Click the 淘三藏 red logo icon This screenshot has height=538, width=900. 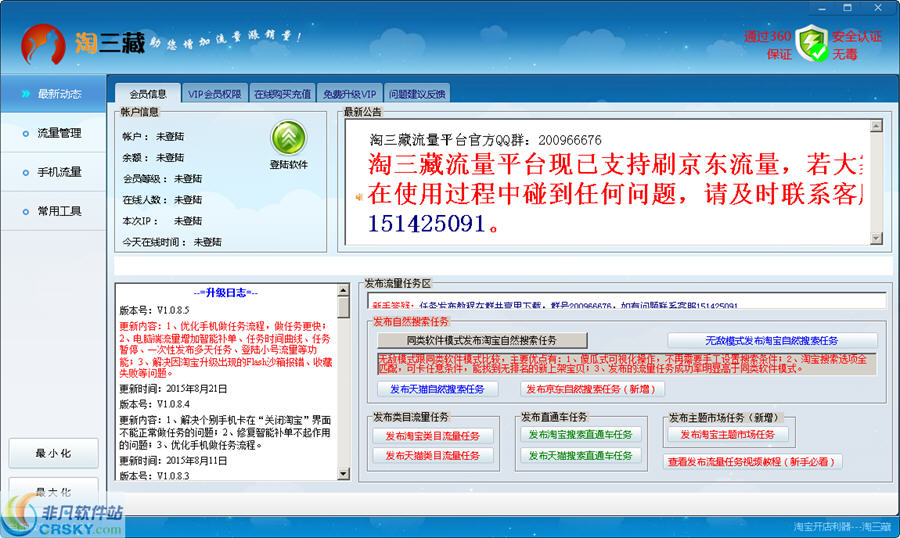click(x=43, y=44)
